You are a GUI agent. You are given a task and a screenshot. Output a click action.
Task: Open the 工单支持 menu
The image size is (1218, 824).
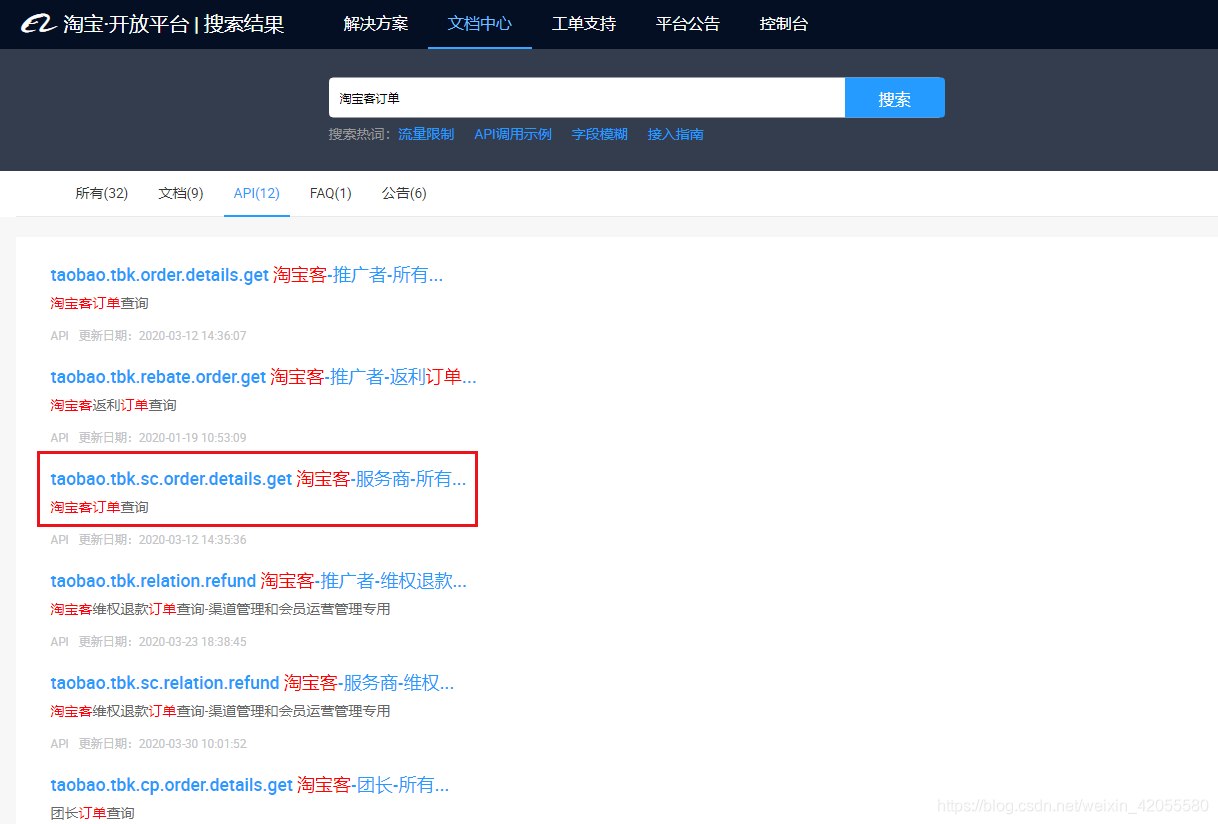point(584,24)
